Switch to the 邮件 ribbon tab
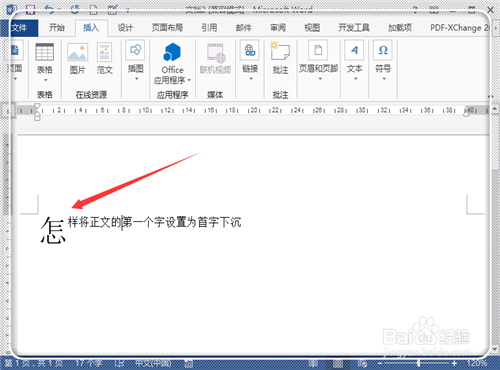 click(244, 28)
